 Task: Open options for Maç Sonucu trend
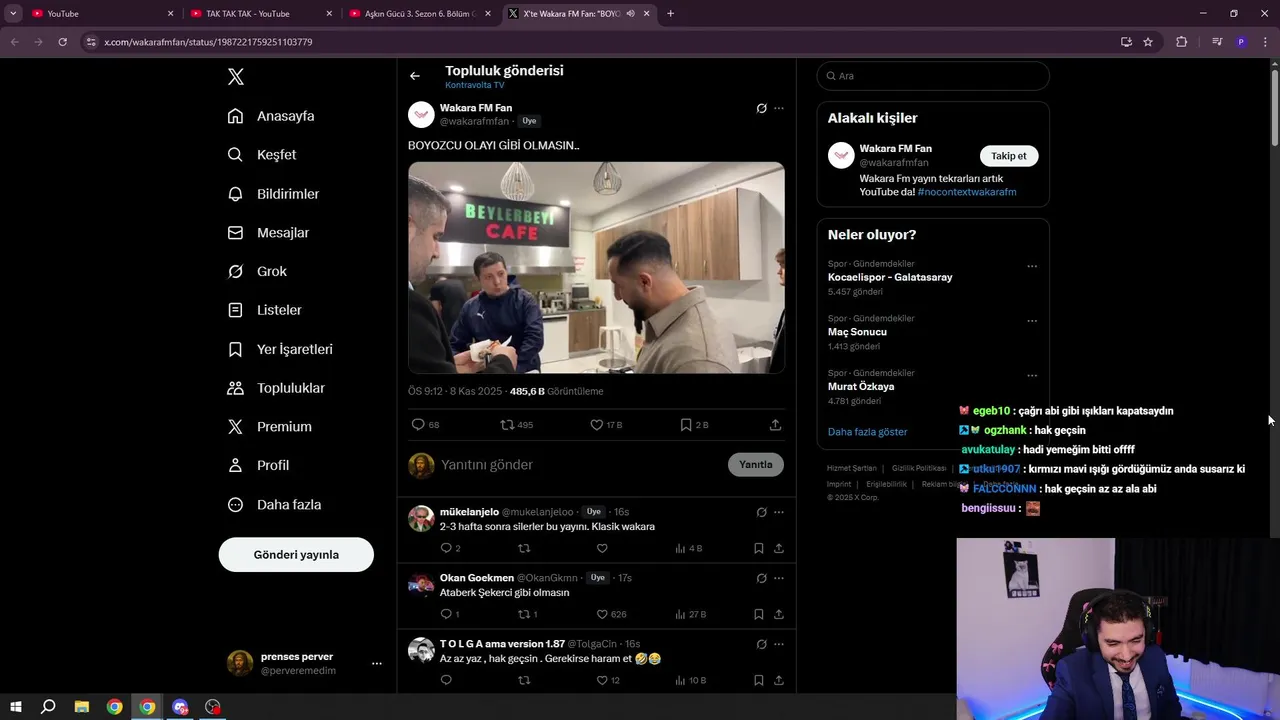click(x=1032, y=321)
